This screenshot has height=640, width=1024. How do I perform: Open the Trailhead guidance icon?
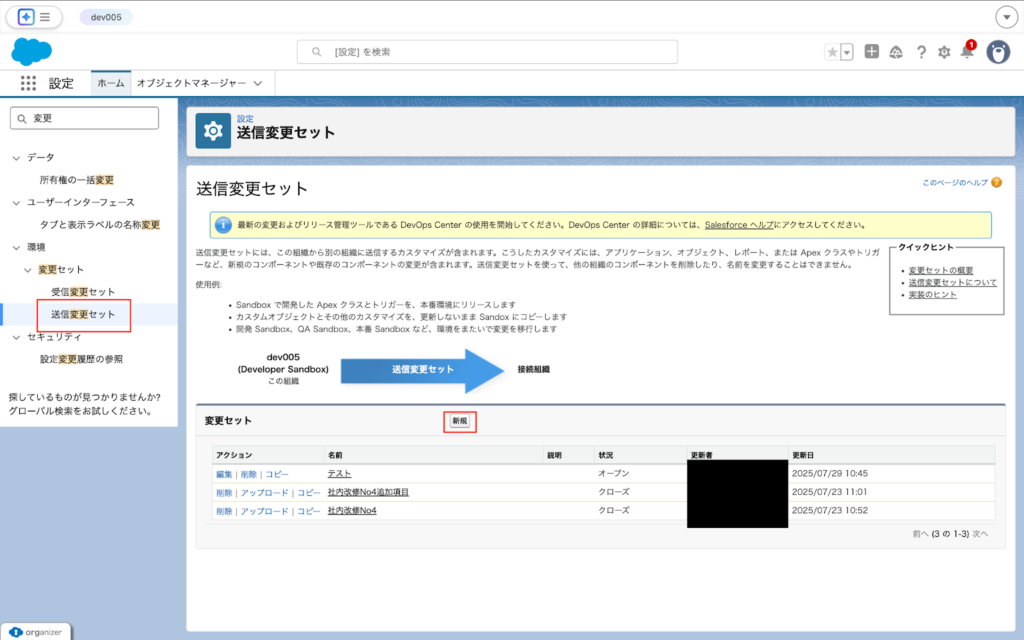(896, 53)
